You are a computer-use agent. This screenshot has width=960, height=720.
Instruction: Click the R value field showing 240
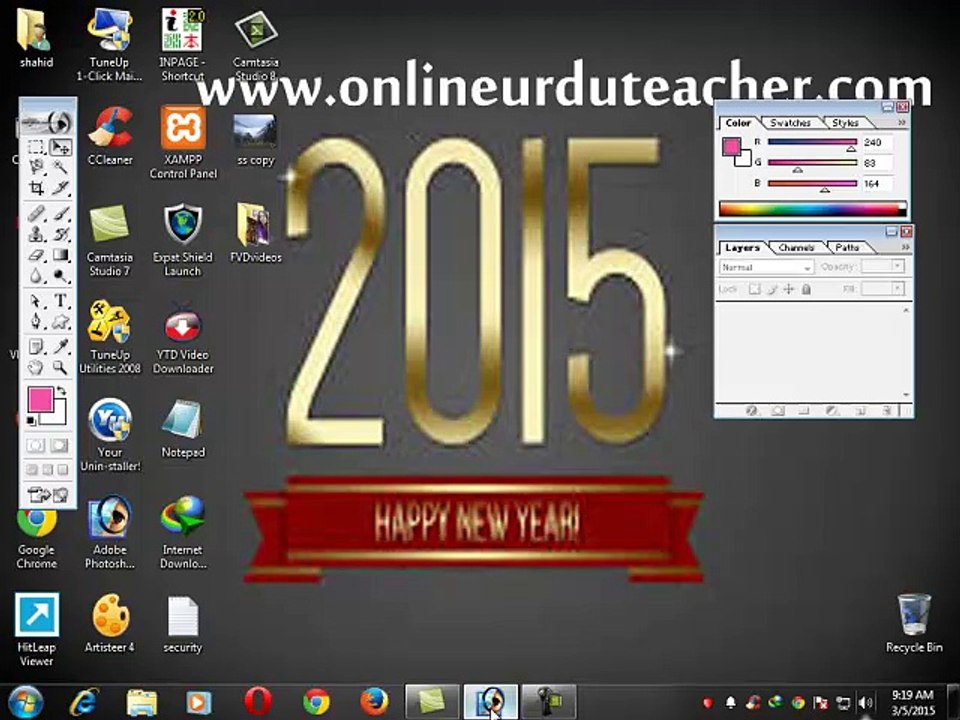tap(877, 142)
